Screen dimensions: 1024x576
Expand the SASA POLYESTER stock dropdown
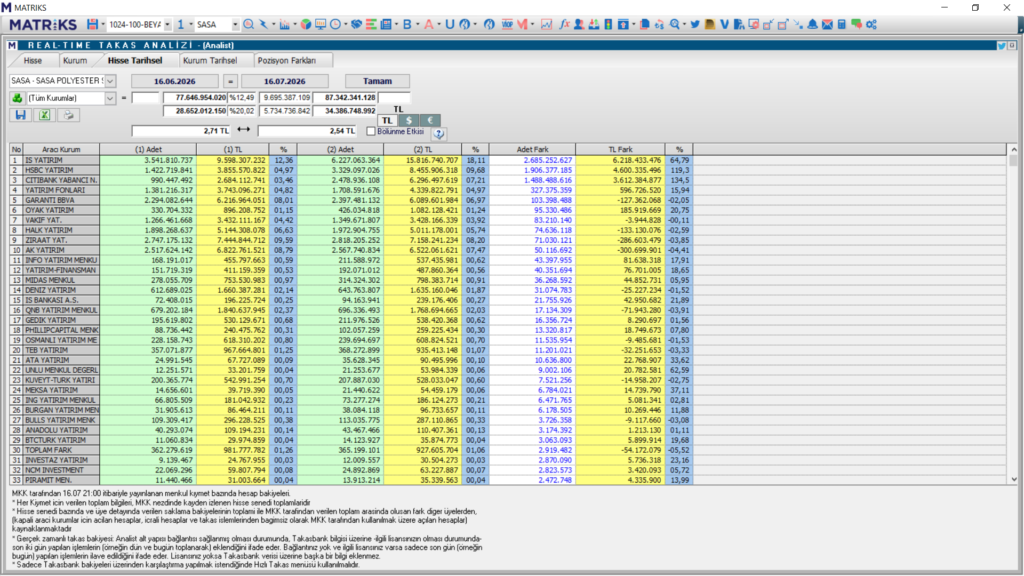point(110,81)
